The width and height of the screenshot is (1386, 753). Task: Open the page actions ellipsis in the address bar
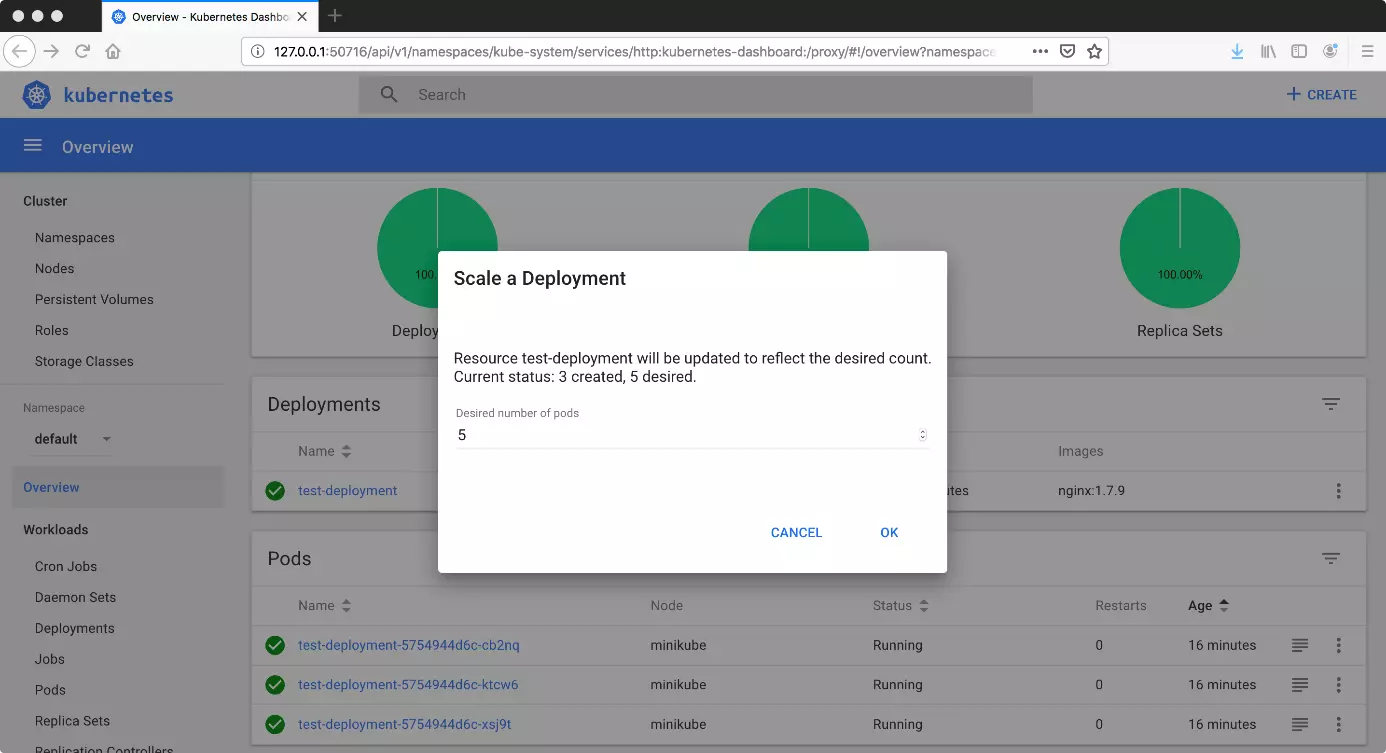(x=1040, y=51)
